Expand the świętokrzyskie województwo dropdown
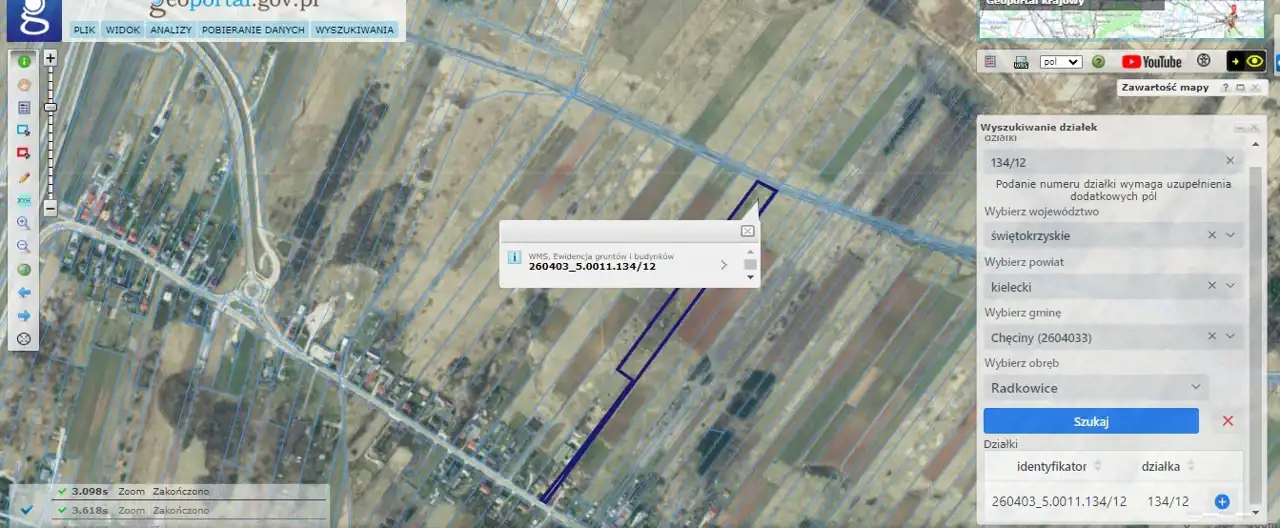Viewport: 1280px width, 528px height. [x=1231, y=236]
